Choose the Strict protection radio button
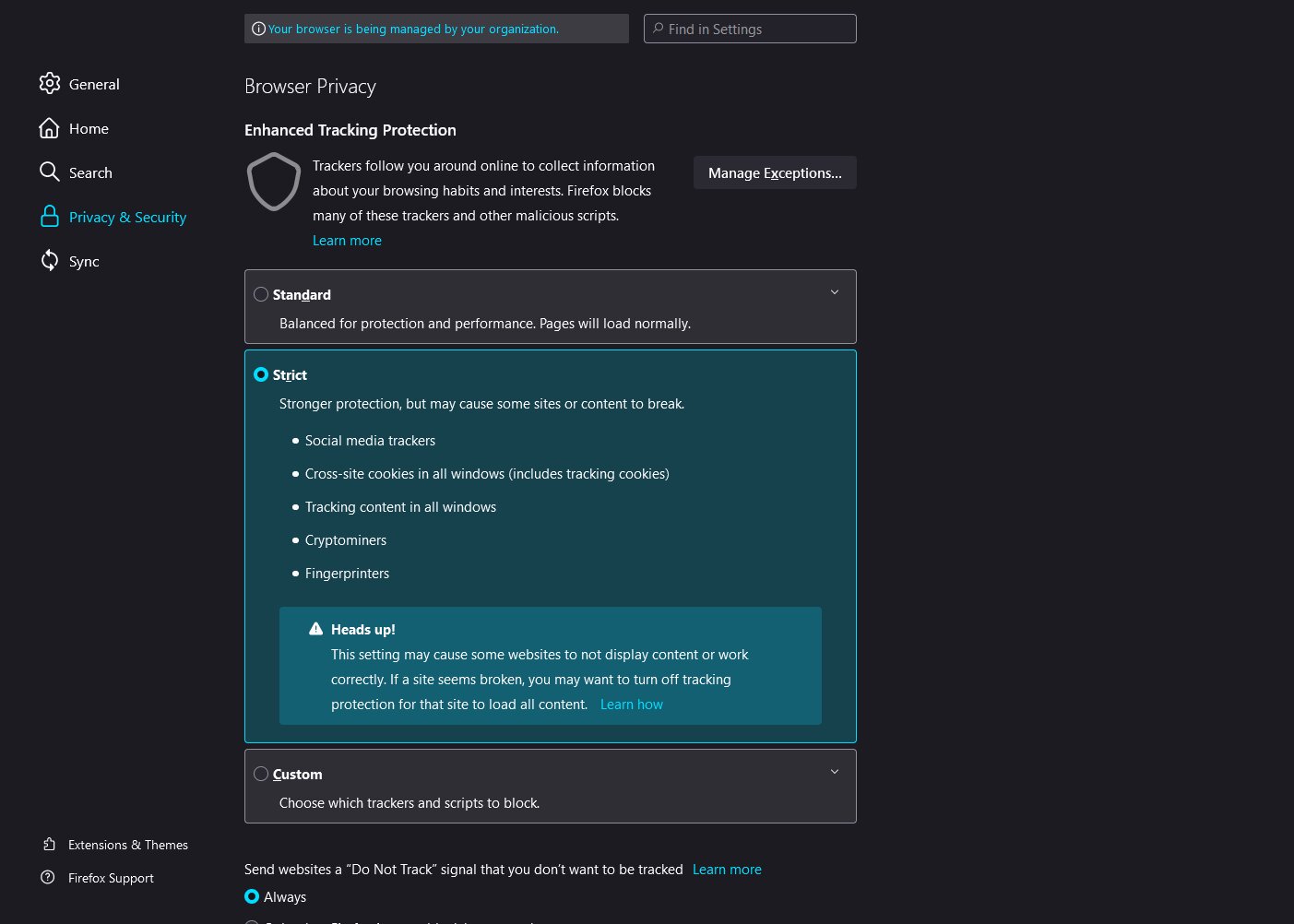This screenshot has height=924, width=1294. click(261, 374)
